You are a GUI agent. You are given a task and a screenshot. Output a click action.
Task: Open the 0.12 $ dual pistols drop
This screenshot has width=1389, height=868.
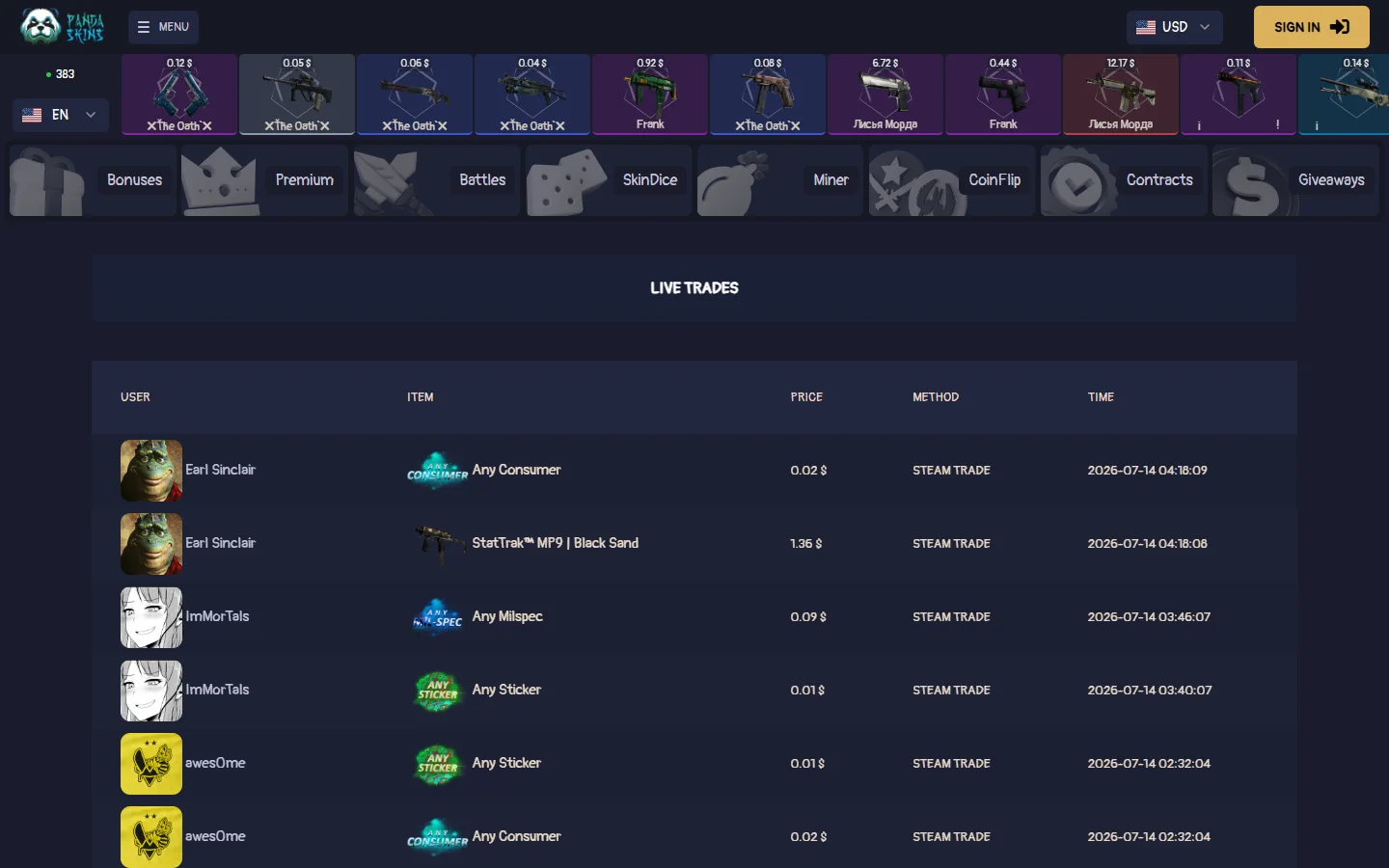pos(179,94)
